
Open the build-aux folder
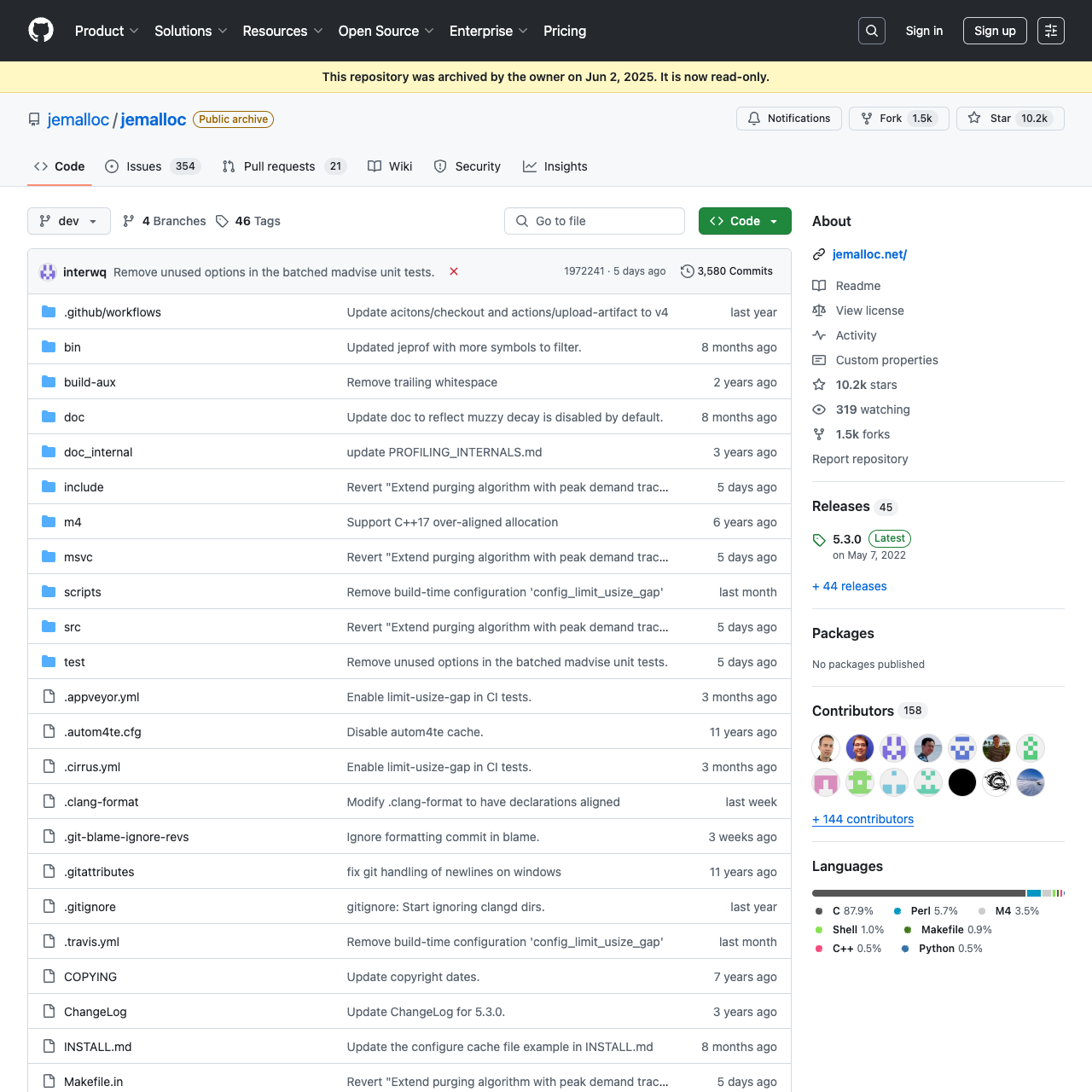90,382
